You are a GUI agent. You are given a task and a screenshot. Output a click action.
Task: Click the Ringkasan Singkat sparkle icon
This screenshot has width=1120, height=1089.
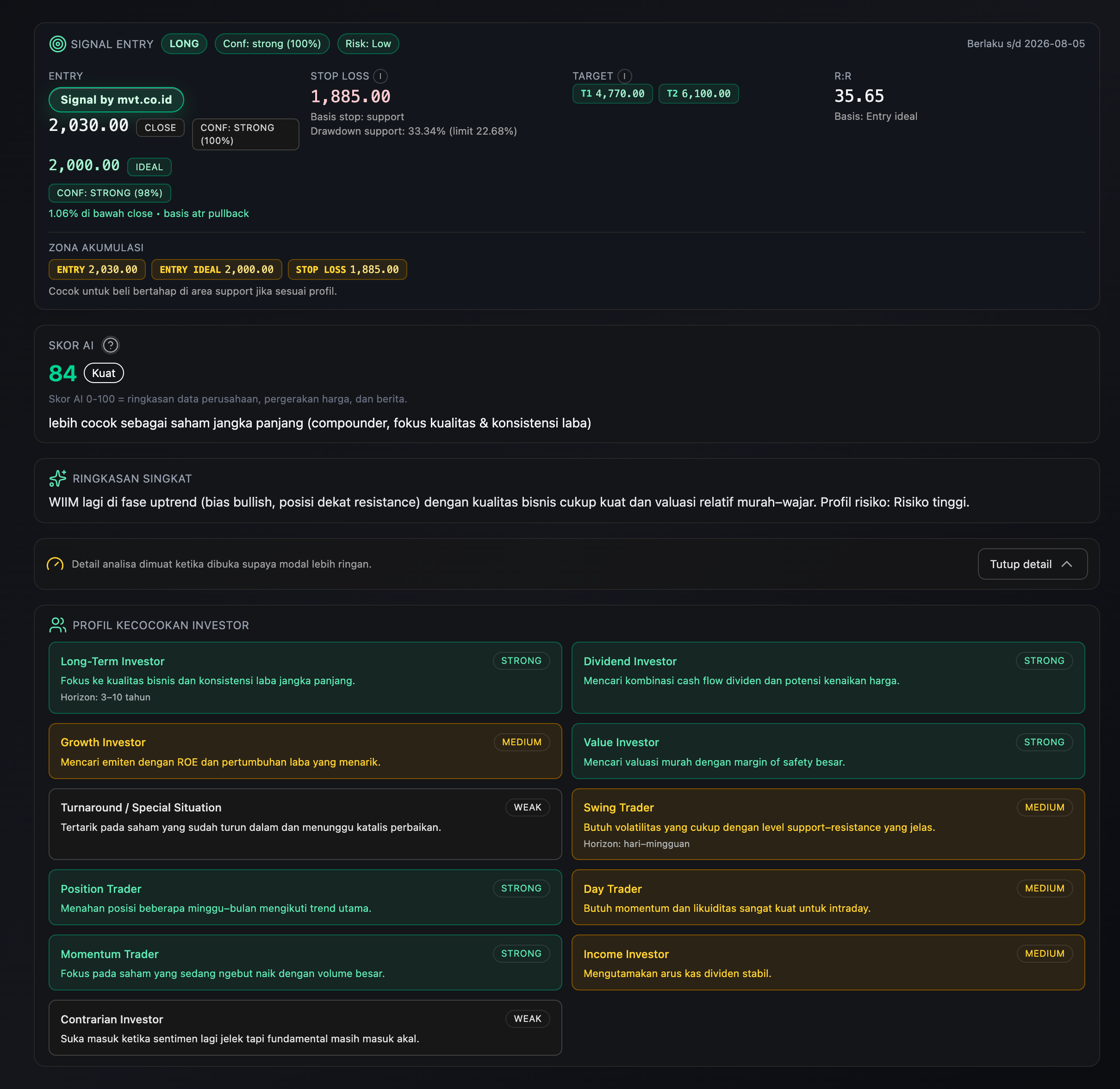pyautogui.click(x=58, y=478)
